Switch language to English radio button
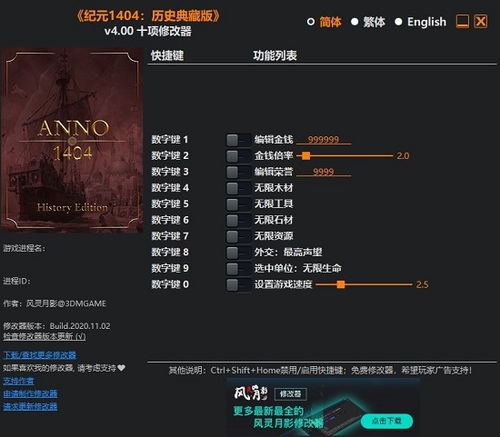 (398, 22)
